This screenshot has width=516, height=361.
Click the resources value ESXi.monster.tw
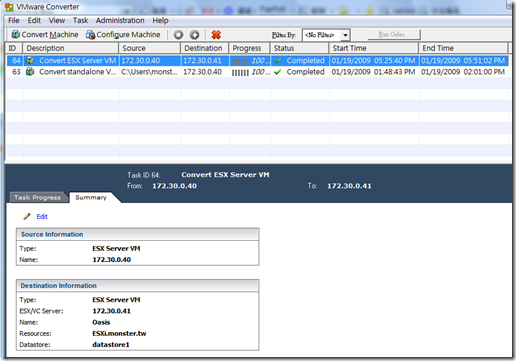pyautogui.click(x=119, y=333)
